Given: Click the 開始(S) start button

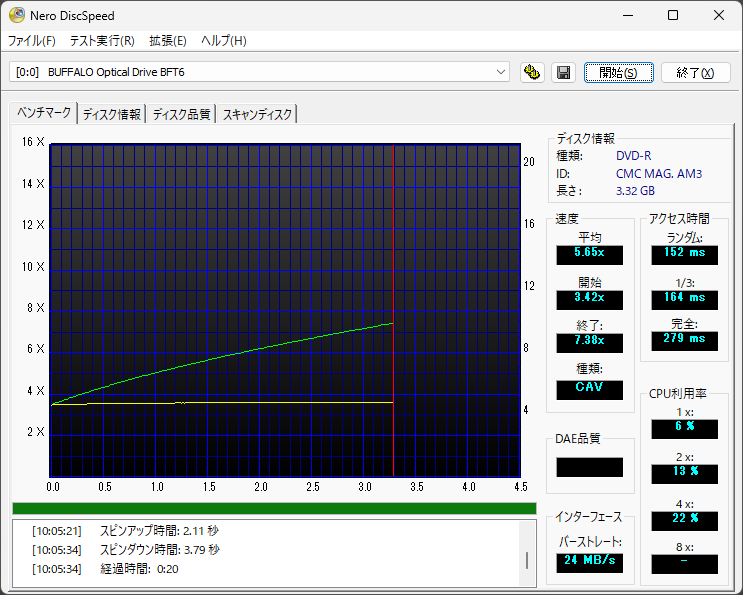Looking at the screenshot, I should click(x=618, y=72).
